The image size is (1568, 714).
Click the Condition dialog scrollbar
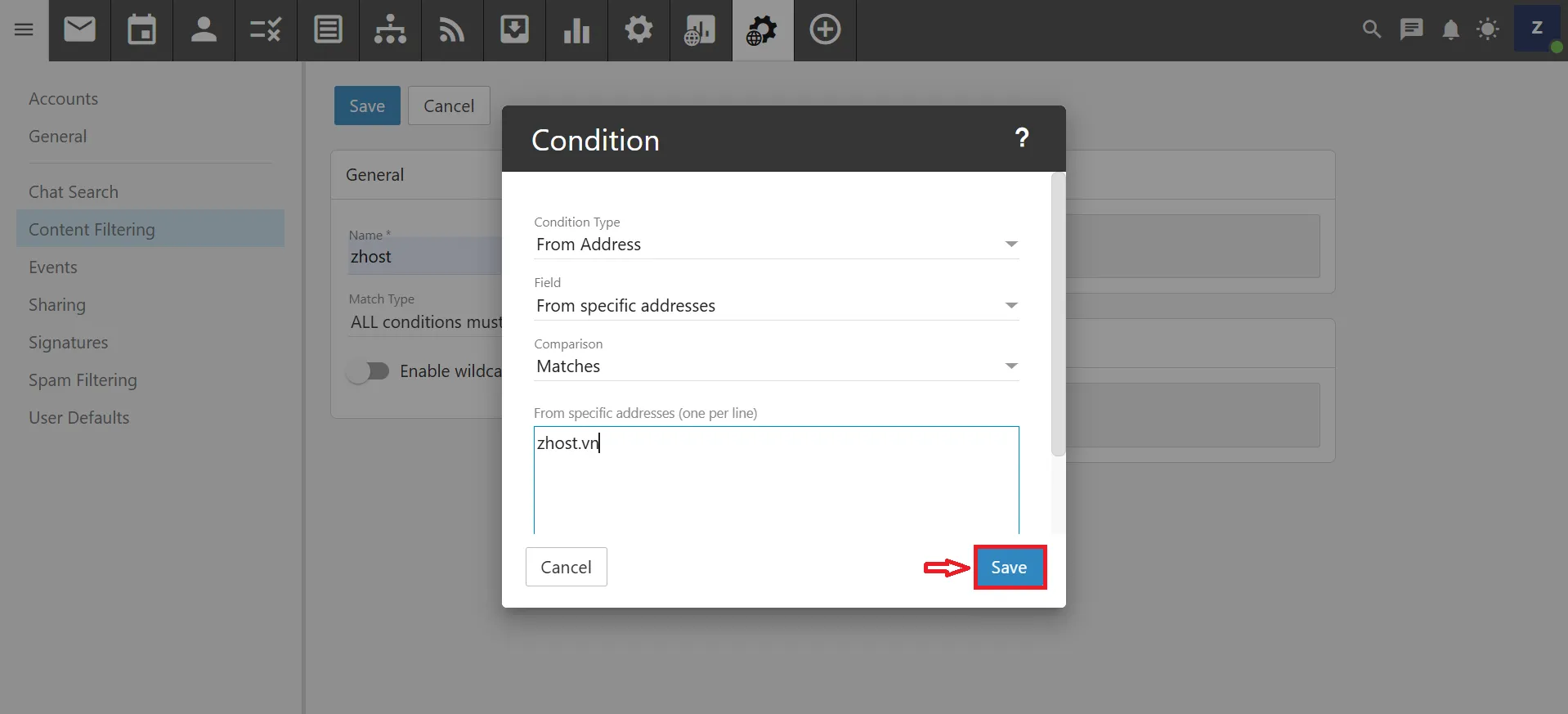(1058, 315)
